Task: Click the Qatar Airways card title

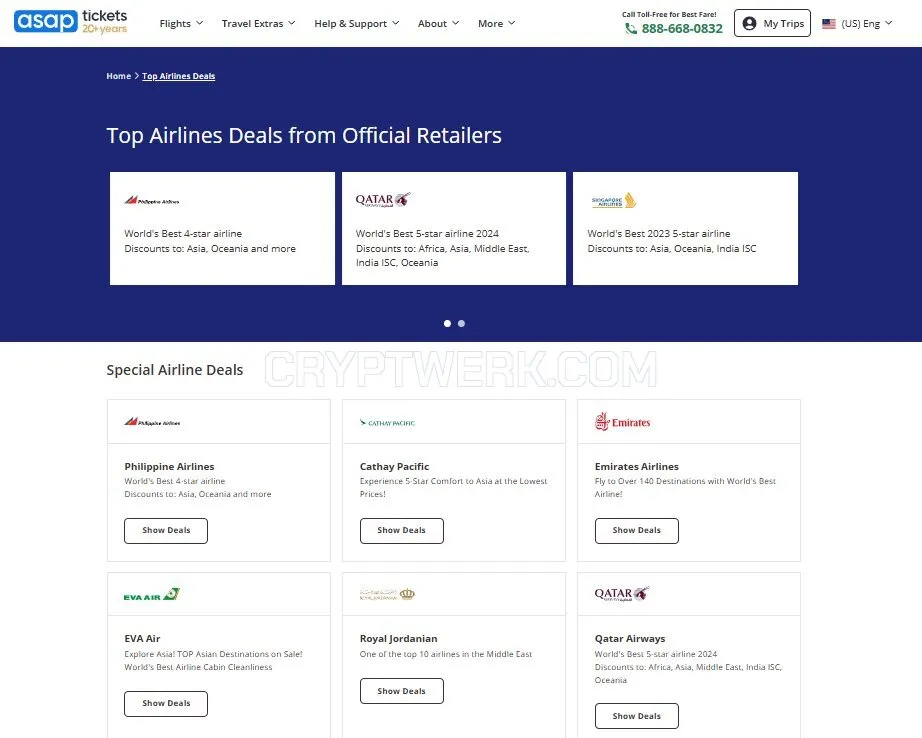Action: tap(630, 639)
